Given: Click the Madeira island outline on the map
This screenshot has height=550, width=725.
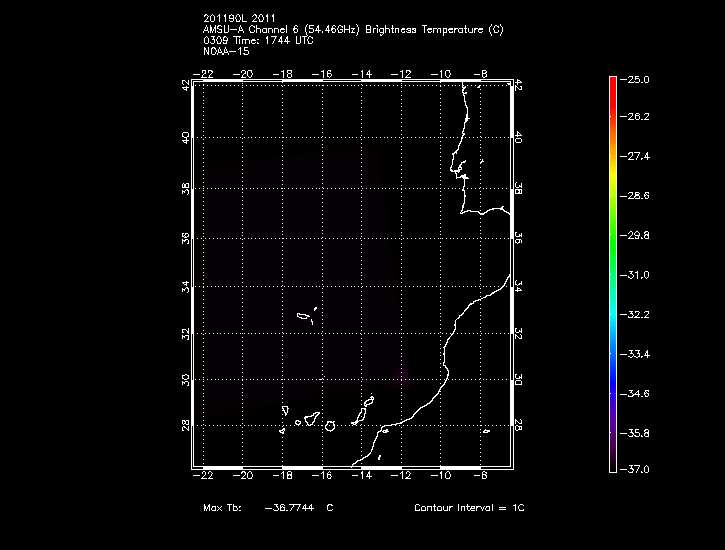Looking at the screenshot, I should [305, 317].
